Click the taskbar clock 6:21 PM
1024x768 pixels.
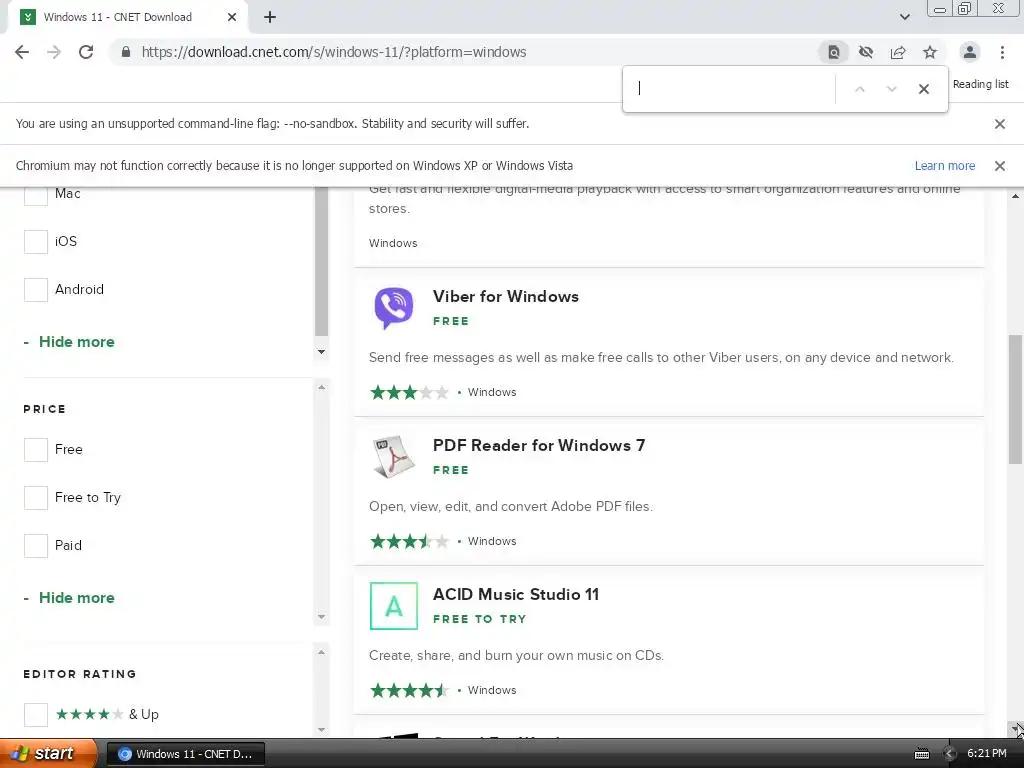(x=986, y=754)
